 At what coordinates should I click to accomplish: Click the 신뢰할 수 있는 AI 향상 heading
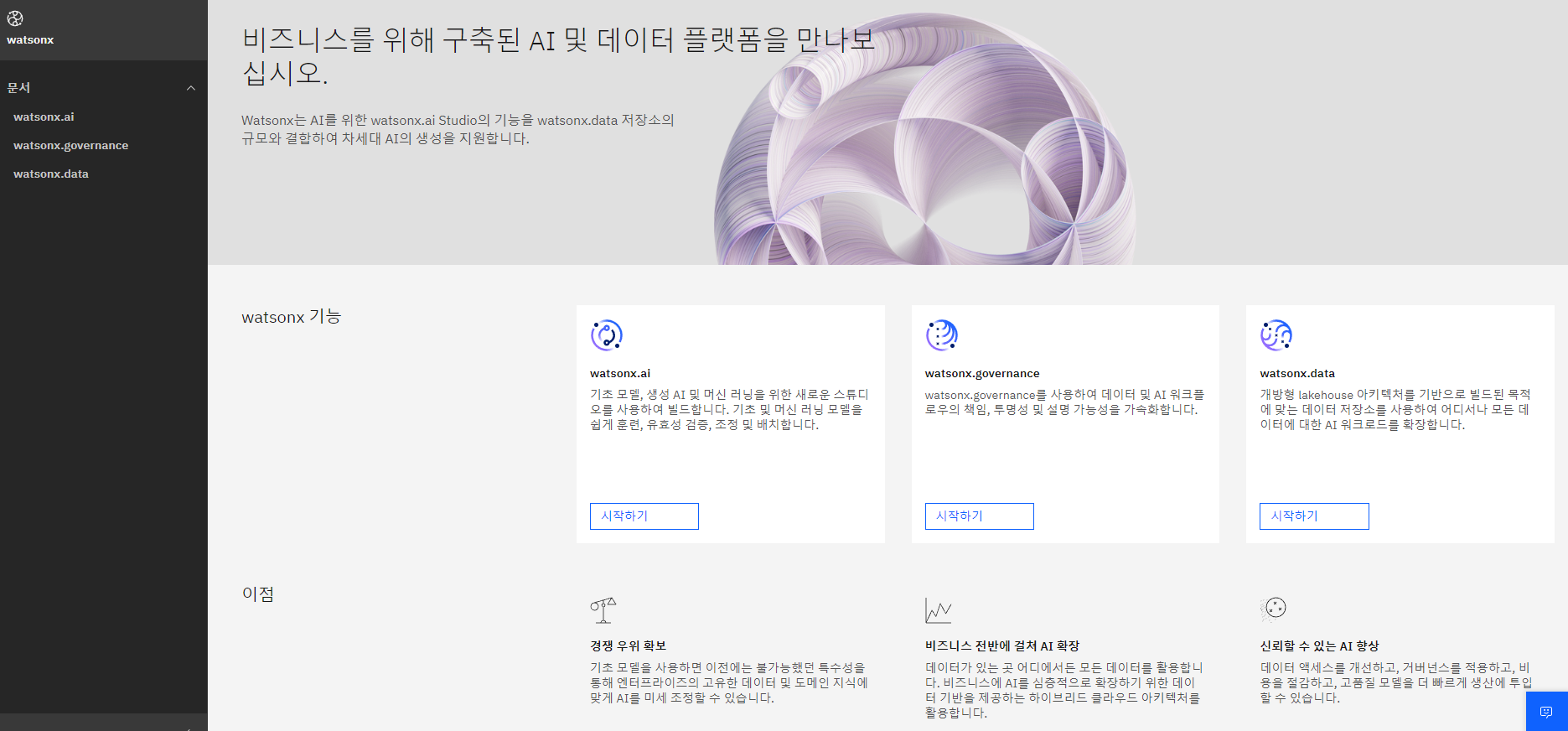point(1319,645)
